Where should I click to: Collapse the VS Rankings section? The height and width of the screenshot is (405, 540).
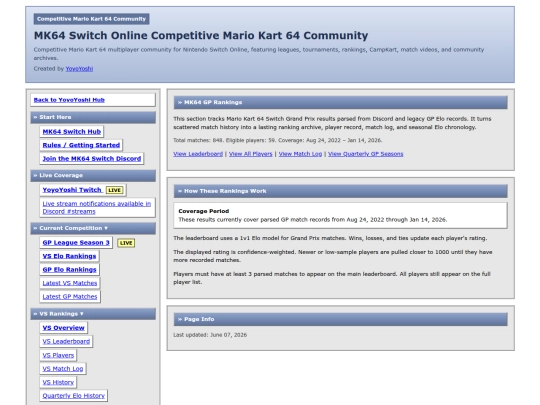tap(93, 314)
